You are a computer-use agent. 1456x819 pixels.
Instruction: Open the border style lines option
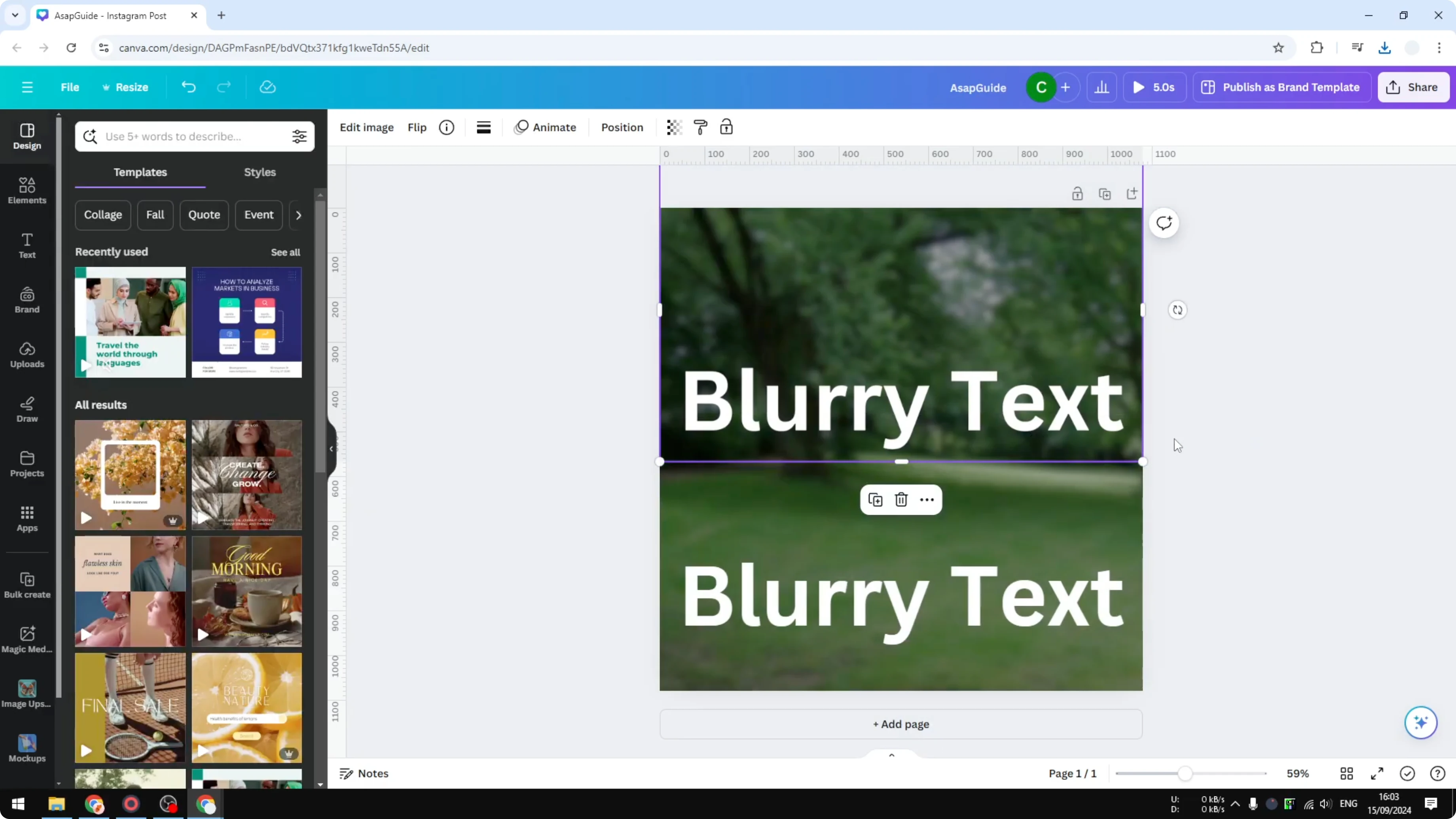click(x=483, y=127)
